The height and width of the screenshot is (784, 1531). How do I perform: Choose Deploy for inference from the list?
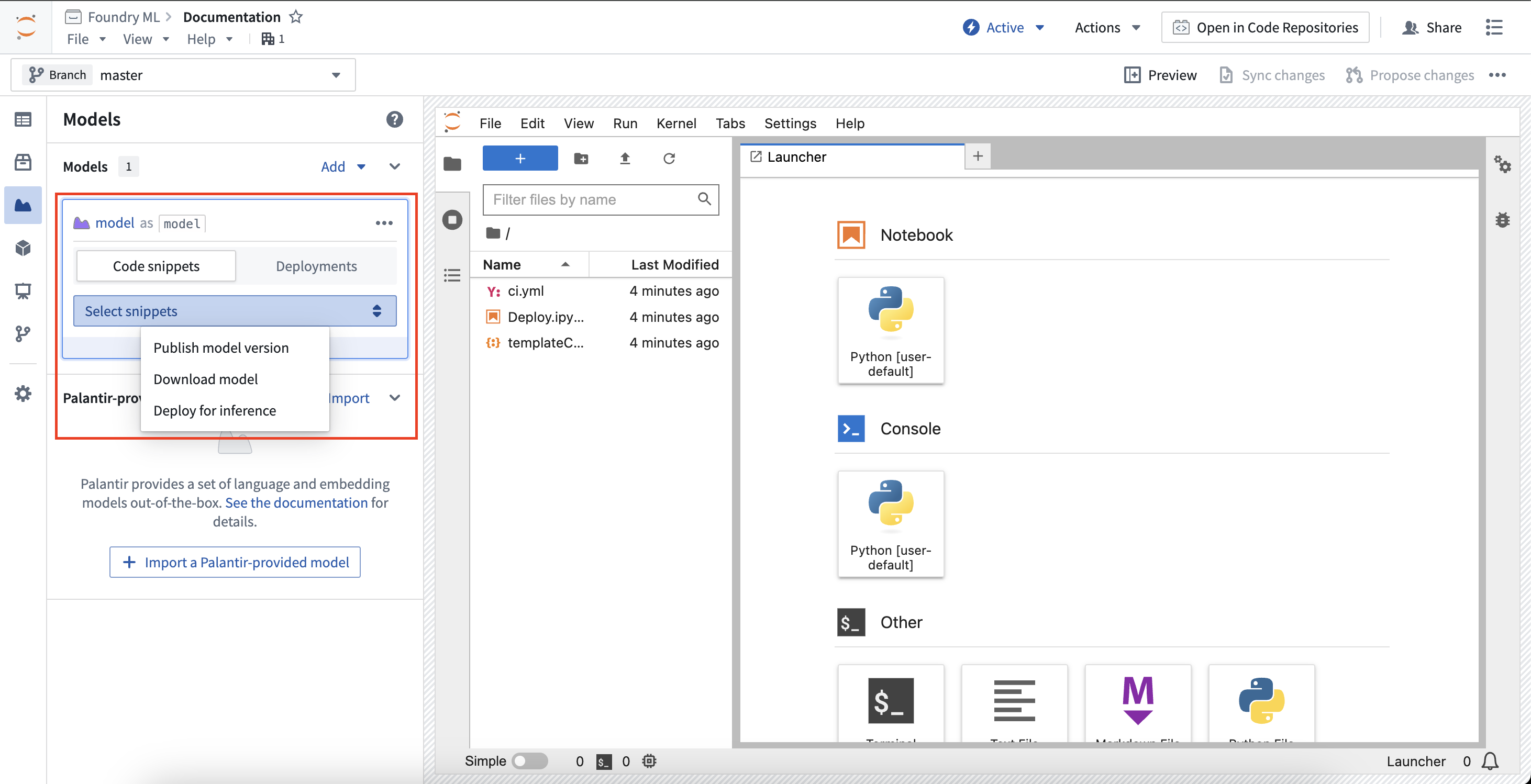[x=235, y=411]
